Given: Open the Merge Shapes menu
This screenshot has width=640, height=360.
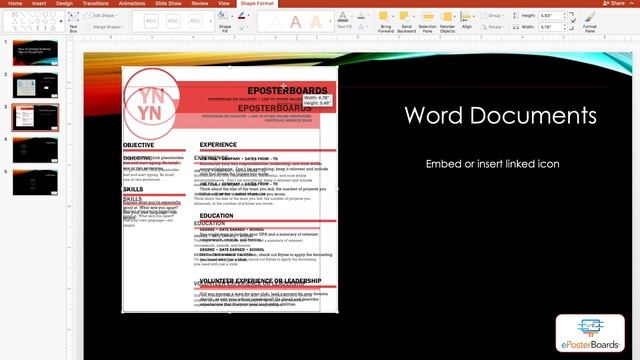Looking at the screenshot, I should [105, 27].
